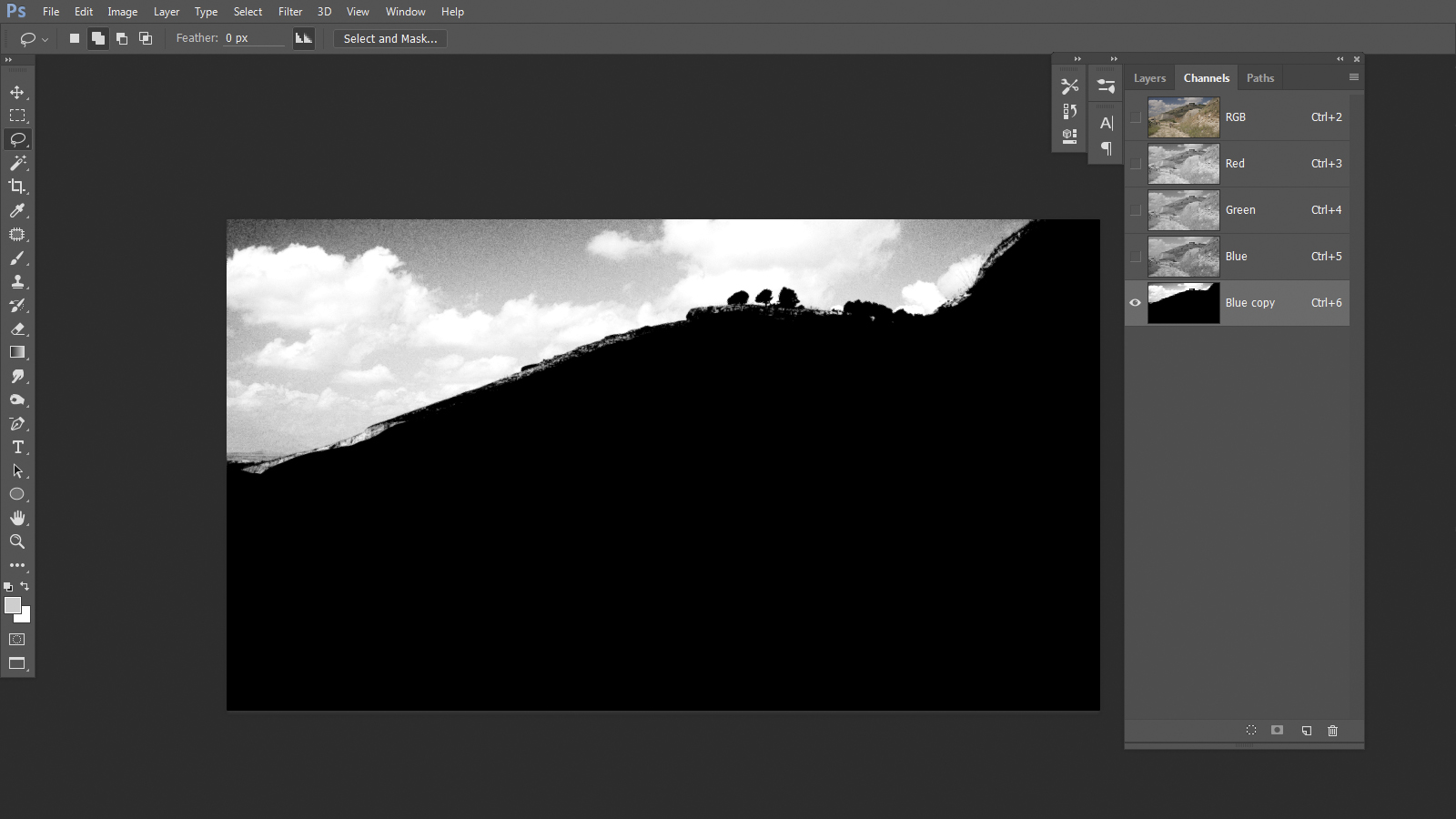Select the Move tool
This screenshot has height=819, width=1456.
click(17, 92)
